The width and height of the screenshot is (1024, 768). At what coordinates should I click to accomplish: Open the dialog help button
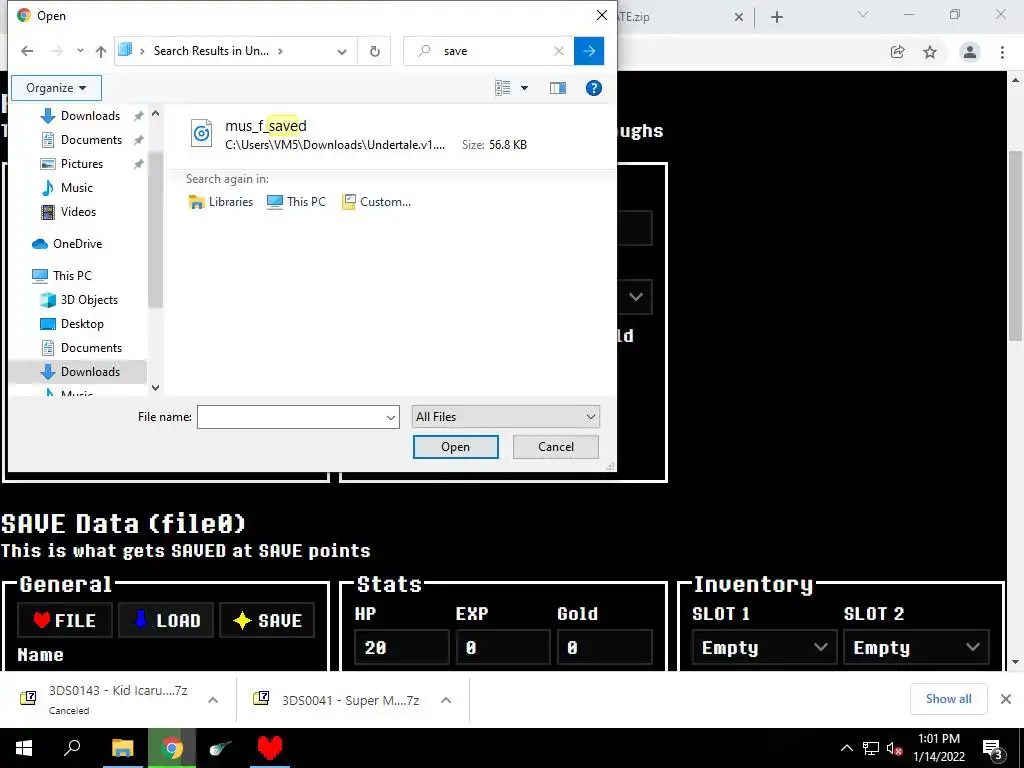click(594, 88)
